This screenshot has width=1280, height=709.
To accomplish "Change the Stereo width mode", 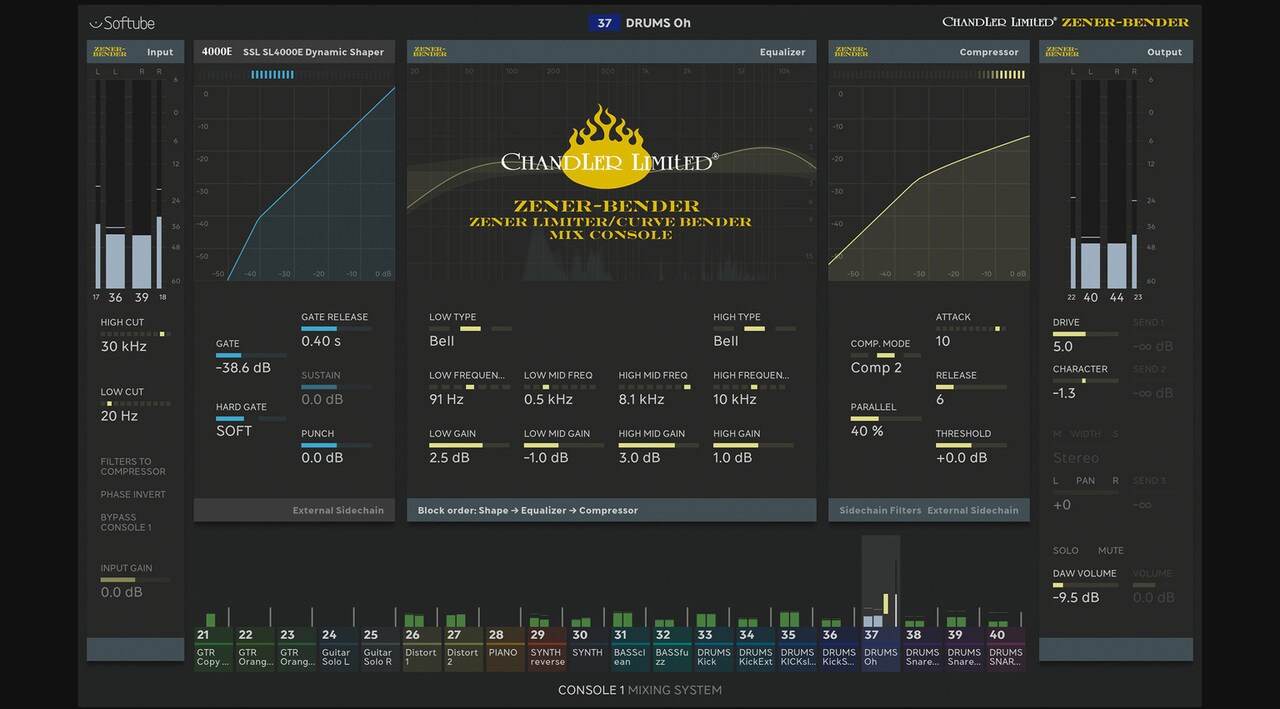I will [1076, 458].
